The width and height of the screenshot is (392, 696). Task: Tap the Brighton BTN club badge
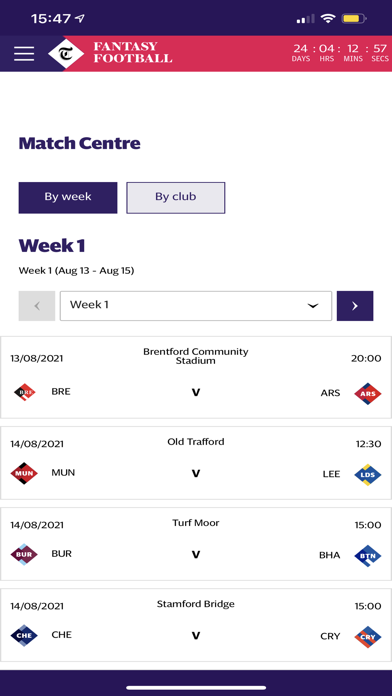[x=368, y=556]
